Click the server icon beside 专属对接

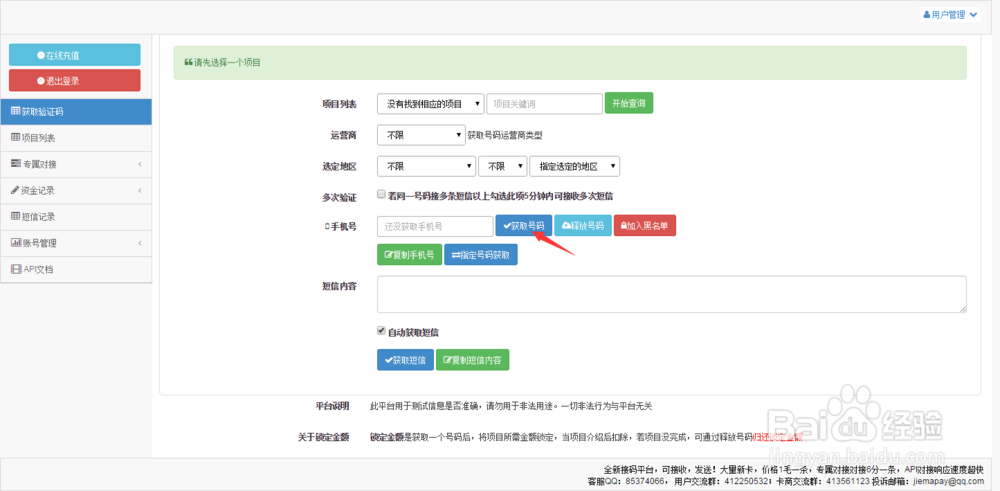(15, 165)
